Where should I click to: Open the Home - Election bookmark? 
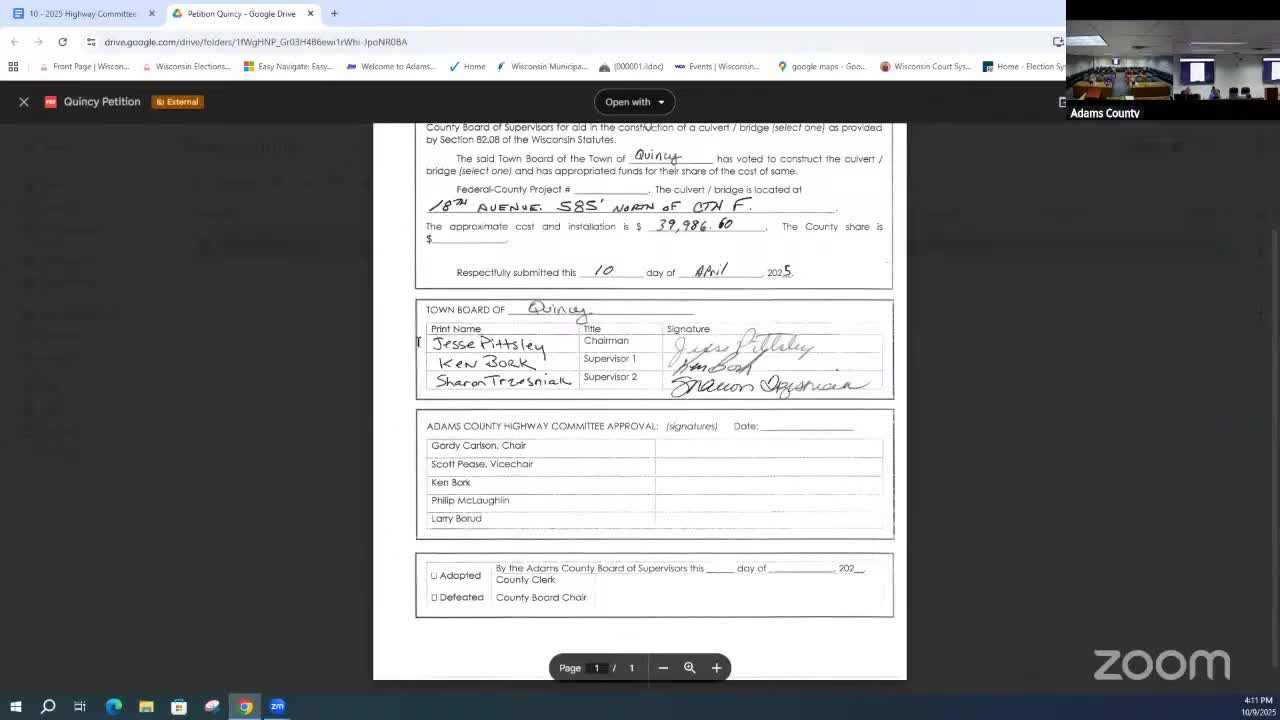click(x=1023, y=67)
